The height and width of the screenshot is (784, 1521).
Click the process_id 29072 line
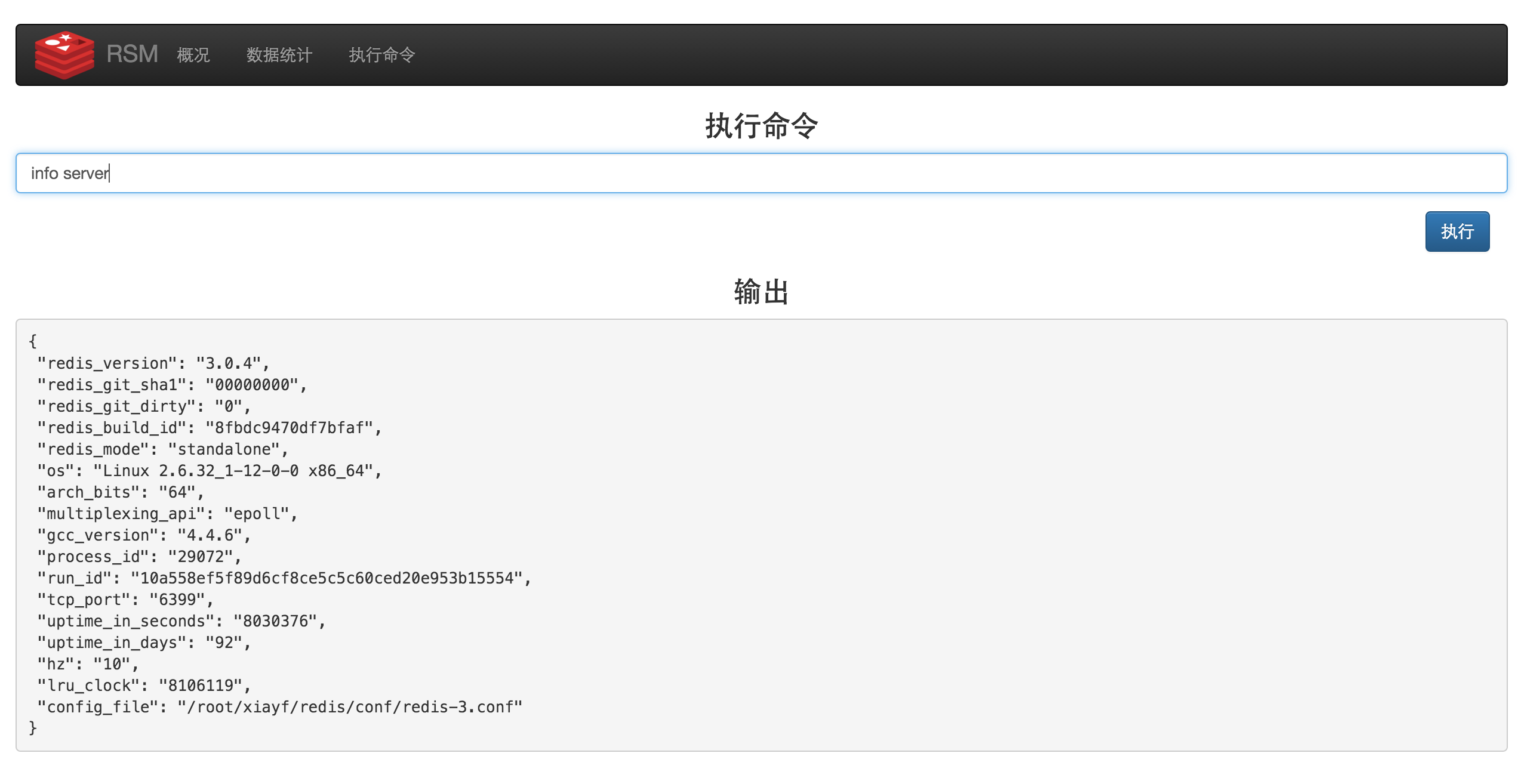click(138, 557)
